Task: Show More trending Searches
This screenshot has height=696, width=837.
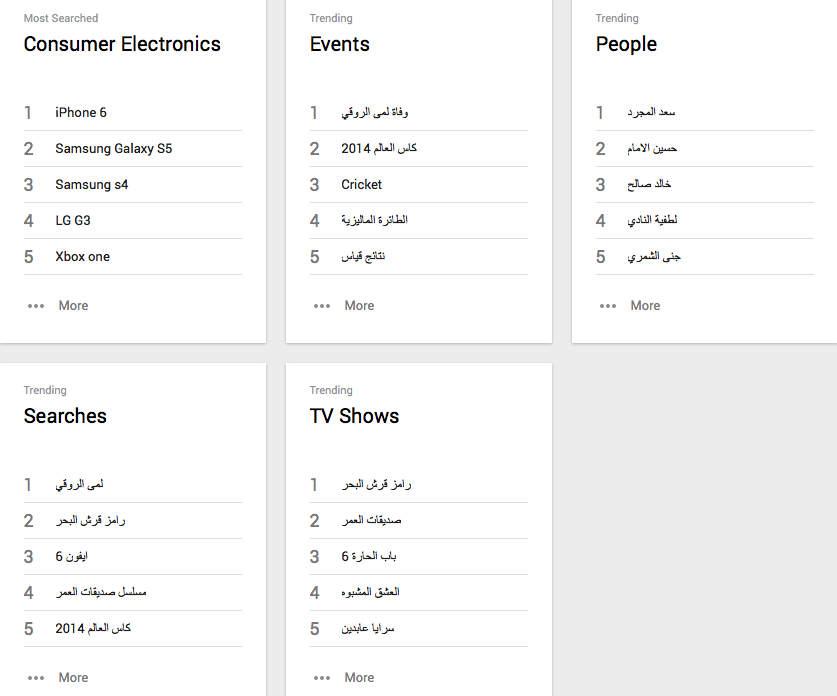Action: coord(73,678)
